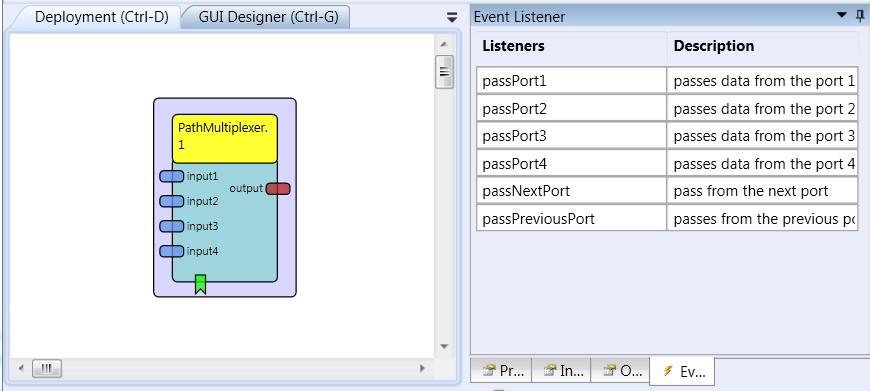The image size is (870, 391).
Task: Pin the Event Listener panel
Action: pyautogui.click(x=860, y=16)
